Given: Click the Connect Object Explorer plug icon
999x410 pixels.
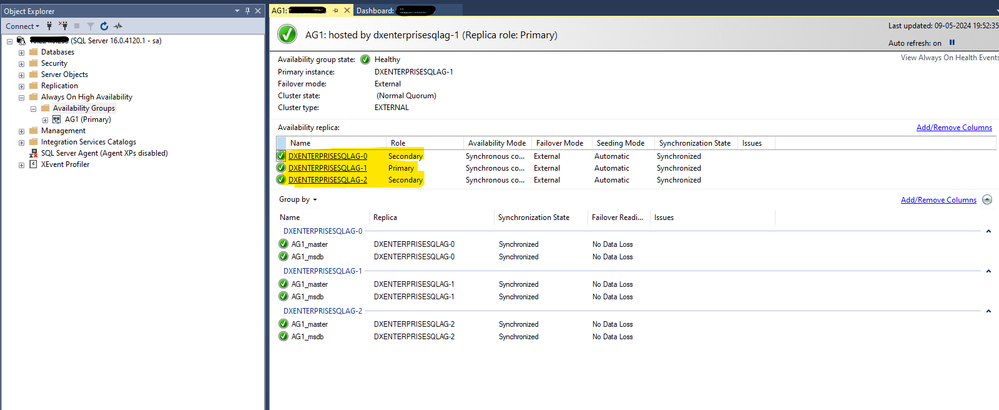Looking at the screenshot, I should click(x=50, y=26).
